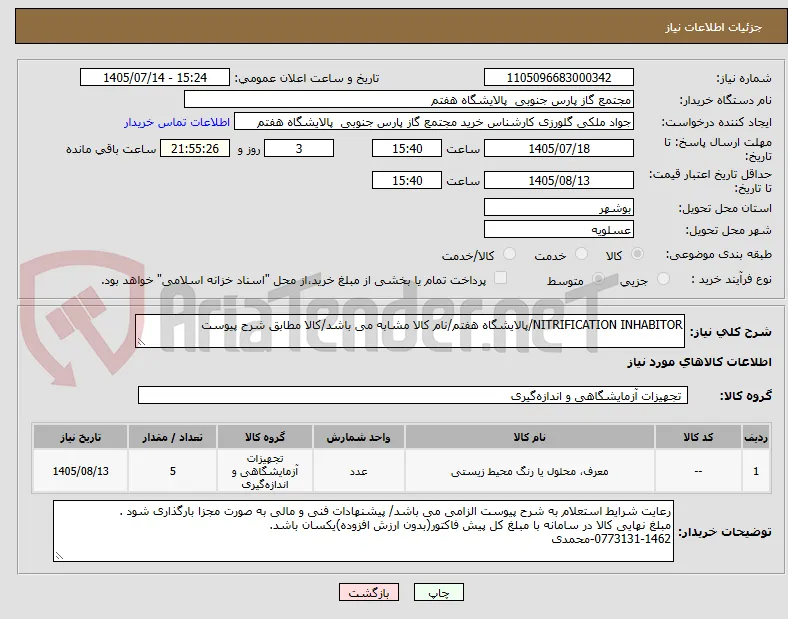
Task: Click the row number cell 1
Action: 756,471
